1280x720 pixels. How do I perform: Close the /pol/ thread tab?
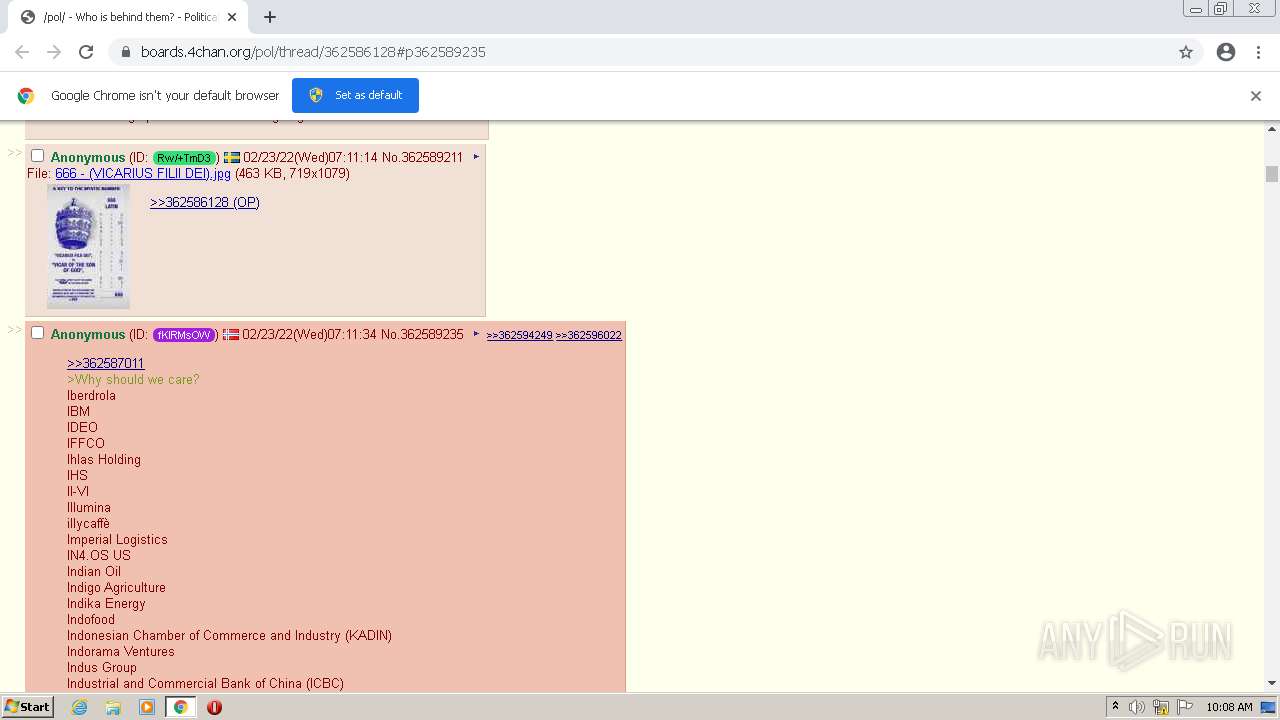232,17
